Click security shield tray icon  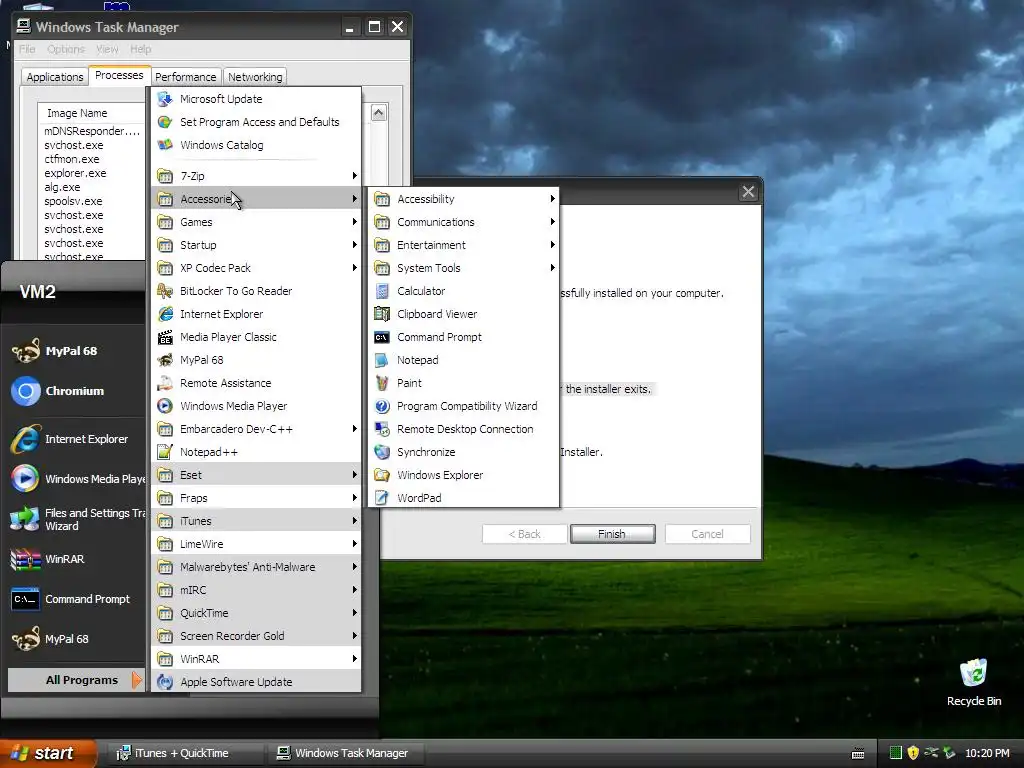(x=913, y=753)
